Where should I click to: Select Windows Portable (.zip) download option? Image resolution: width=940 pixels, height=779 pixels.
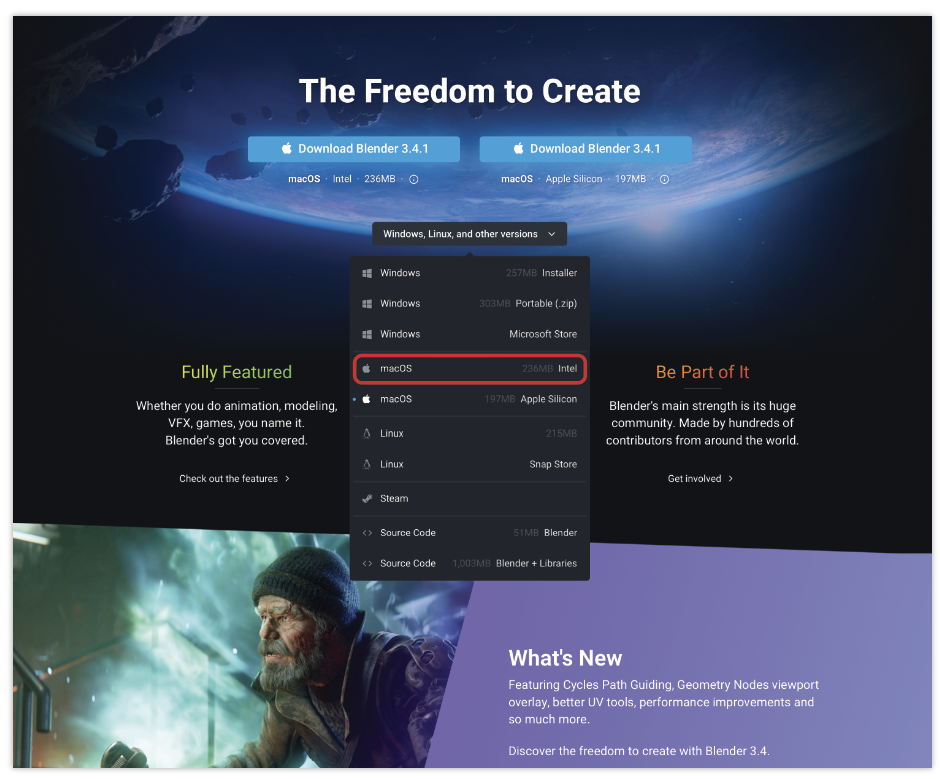469,303
